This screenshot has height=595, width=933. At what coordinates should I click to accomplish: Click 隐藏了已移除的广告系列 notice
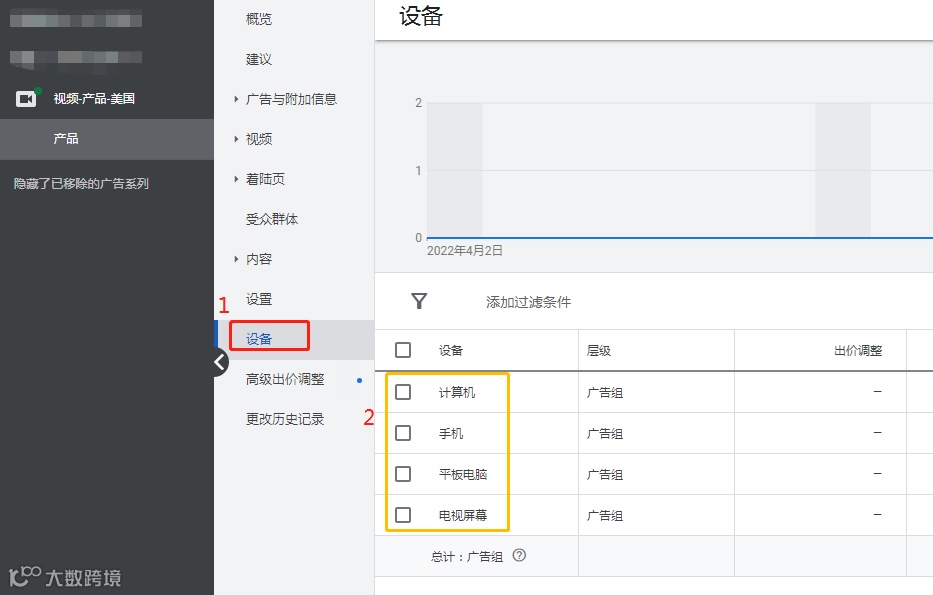(x=81, y=183)
